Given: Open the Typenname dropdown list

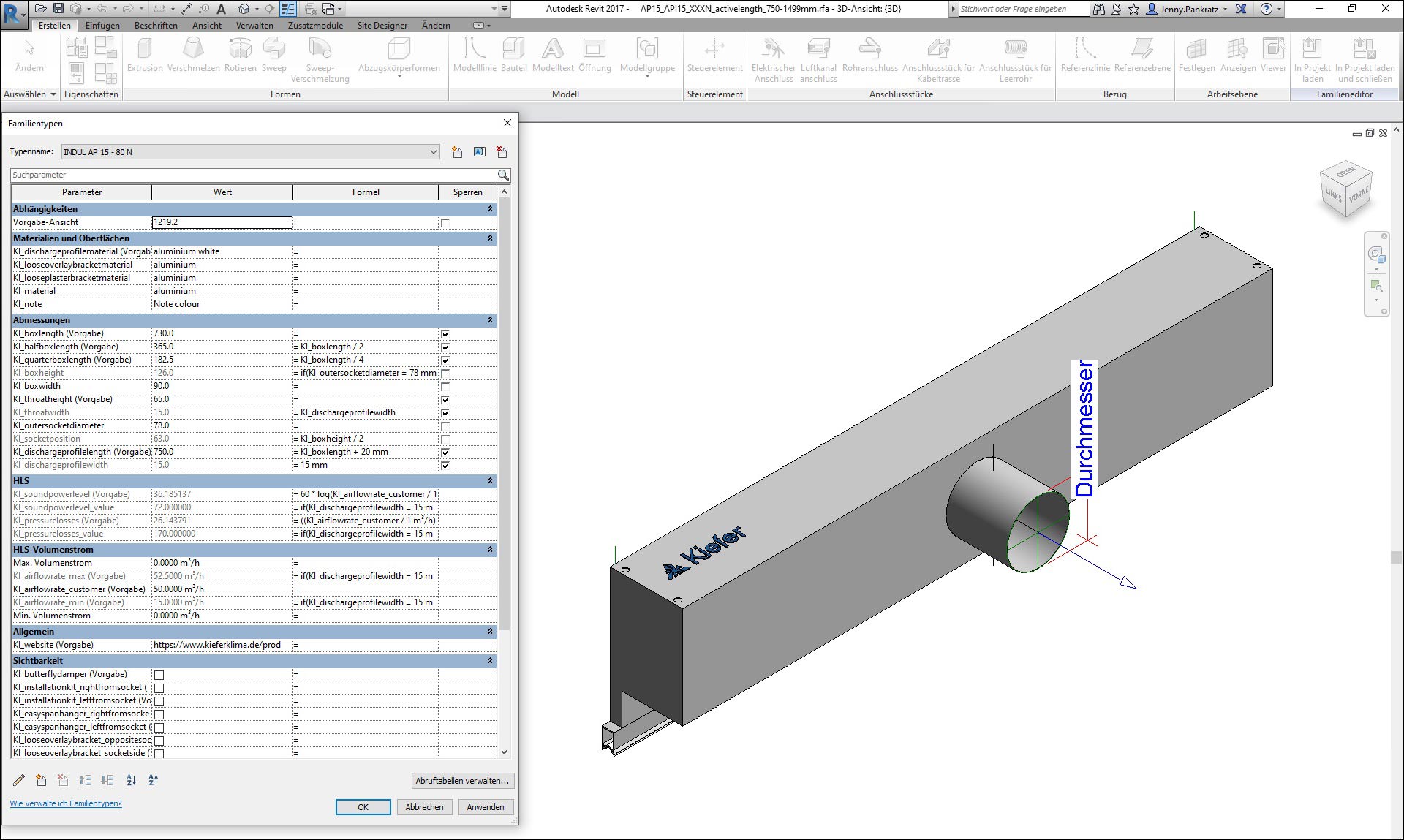Looking at the screenshot, I should coord(433,152).
